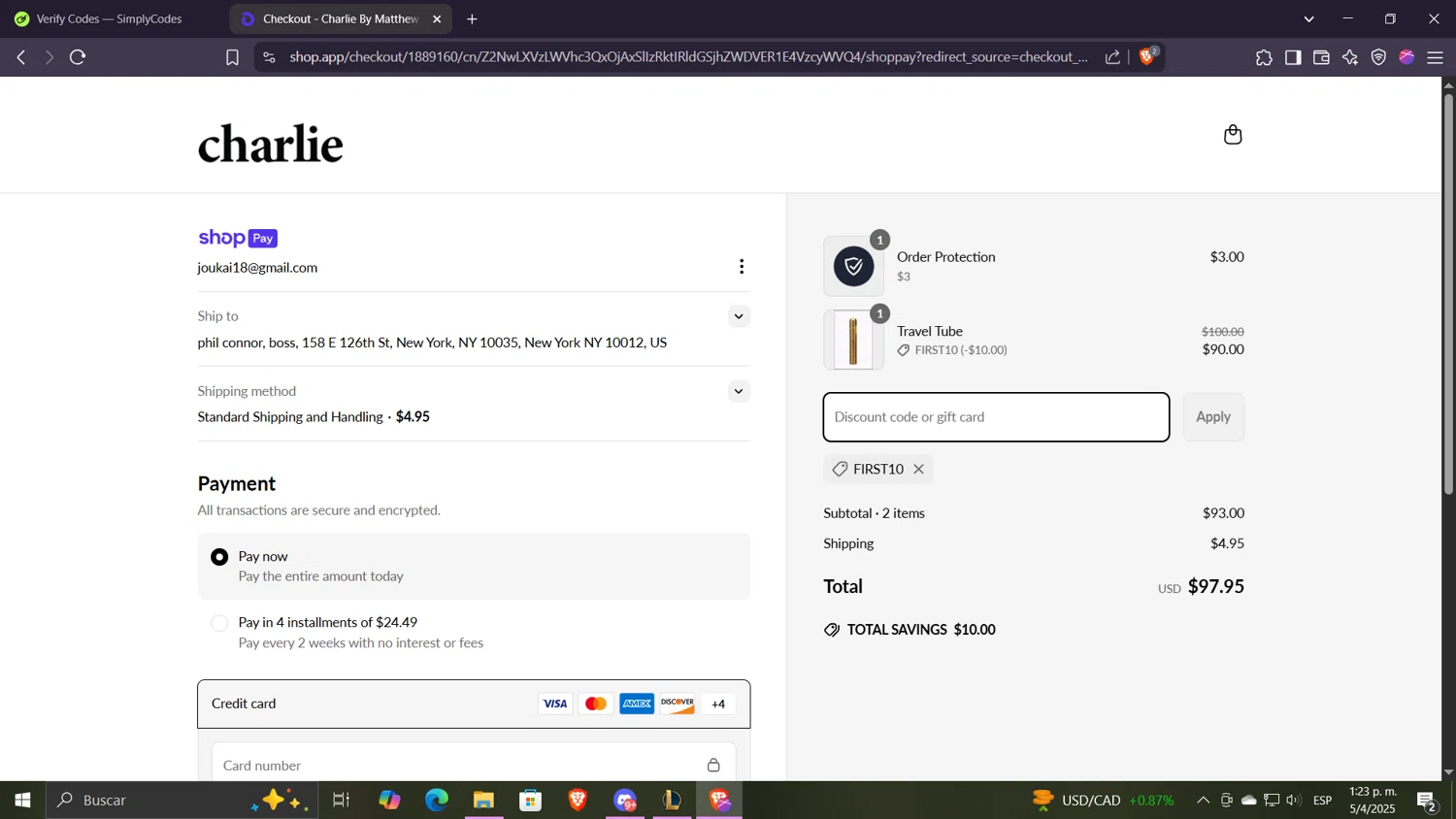Toggle the browser sidebar panel
The height and width of the screenshot is (819, 1456).
(x=1293, y=57)
